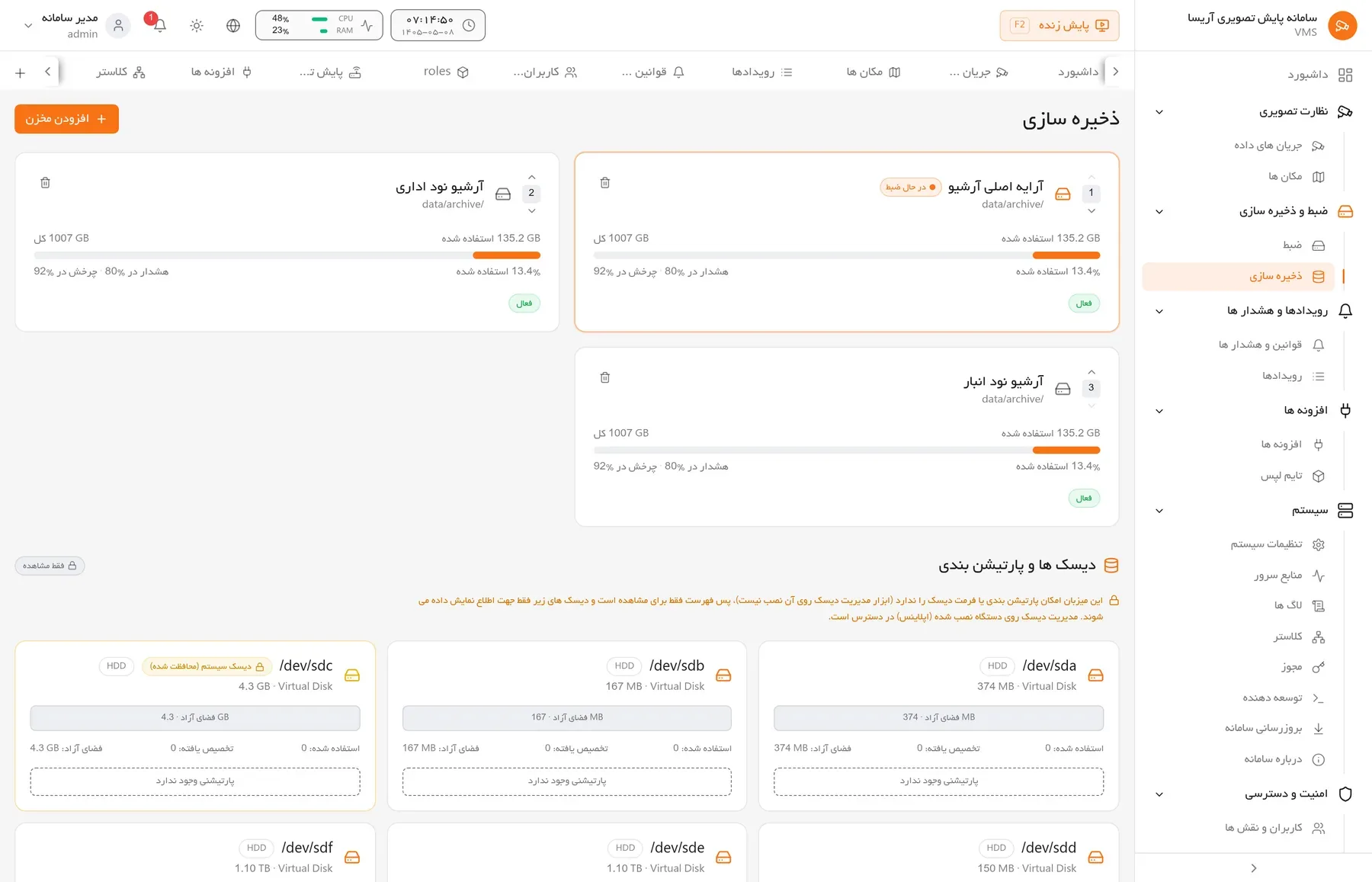Image resolution: width=1372 pixels, height=882 pixels.
Task: Click the VMS app logo
Action: 1342,25
